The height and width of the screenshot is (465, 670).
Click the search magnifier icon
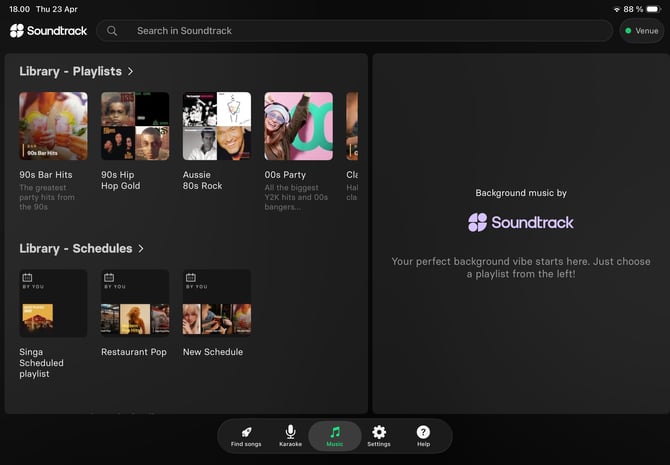click(112, 31)
